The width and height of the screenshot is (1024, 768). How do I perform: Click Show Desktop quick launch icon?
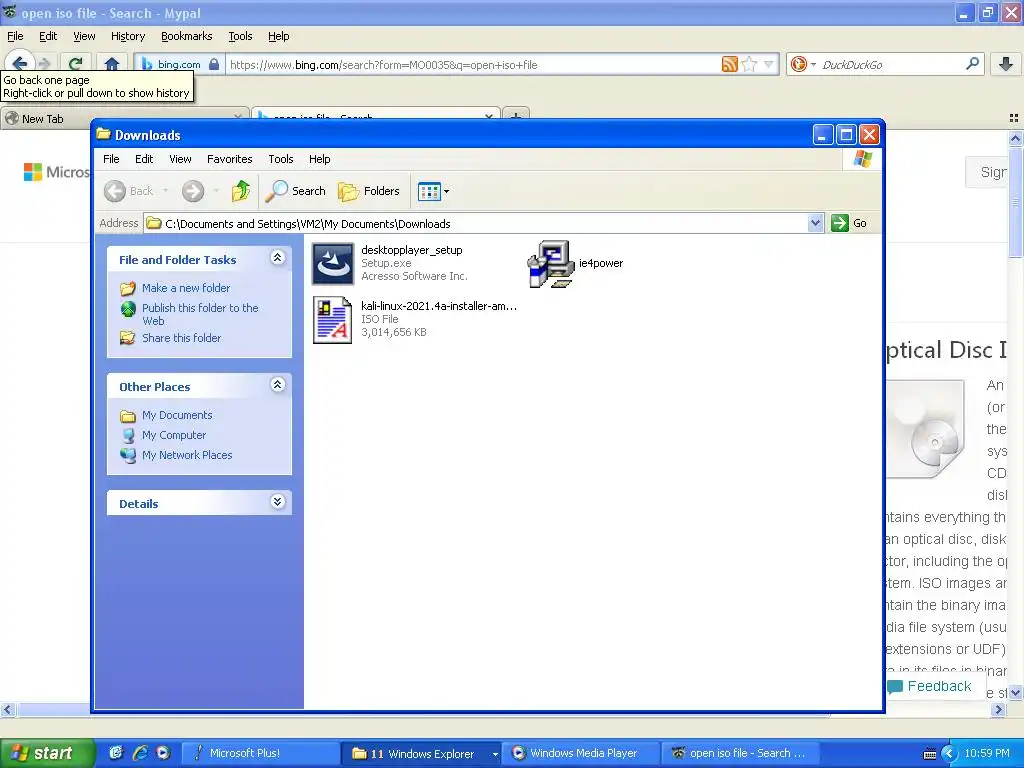116,753
